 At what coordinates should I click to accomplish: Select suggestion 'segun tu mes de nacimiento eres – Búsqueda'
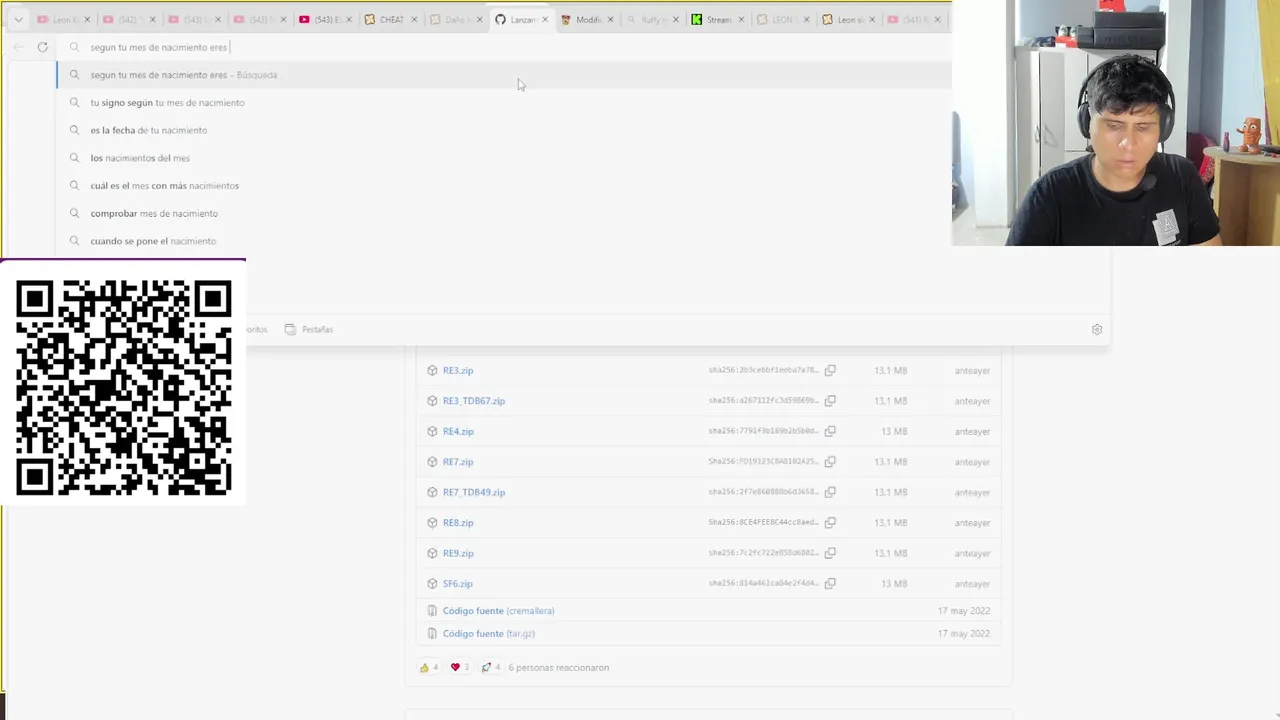click(x=504, y=75)
